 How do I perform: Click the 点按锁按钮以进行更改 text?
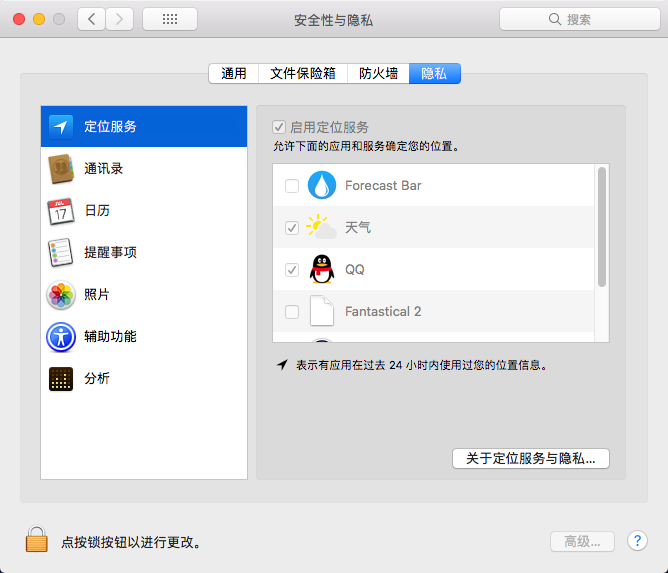(131, 542)
